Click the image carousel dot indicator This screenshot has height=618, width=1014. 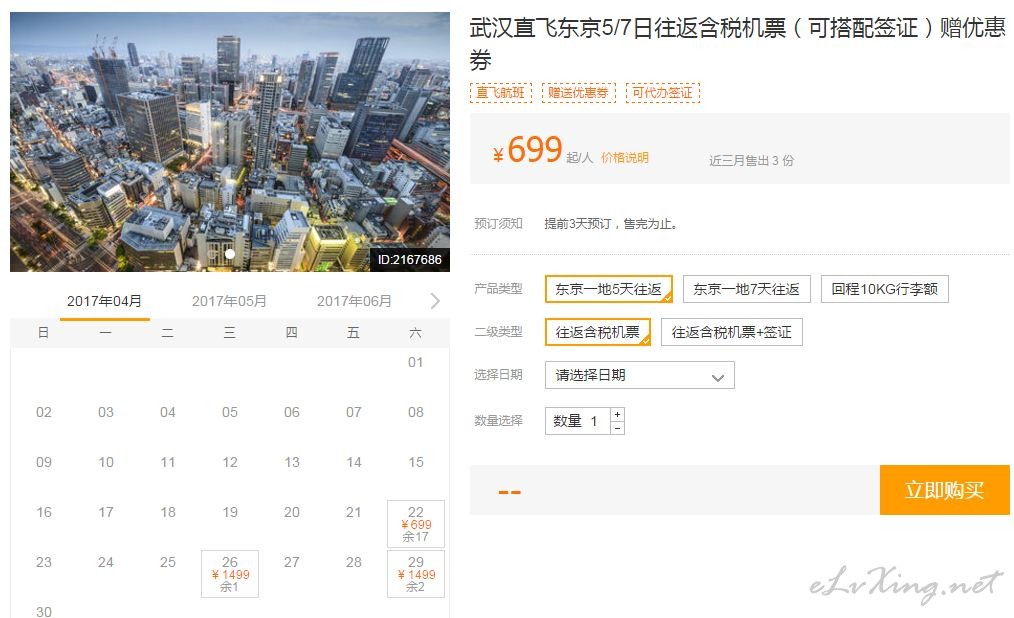coord(230,254)
